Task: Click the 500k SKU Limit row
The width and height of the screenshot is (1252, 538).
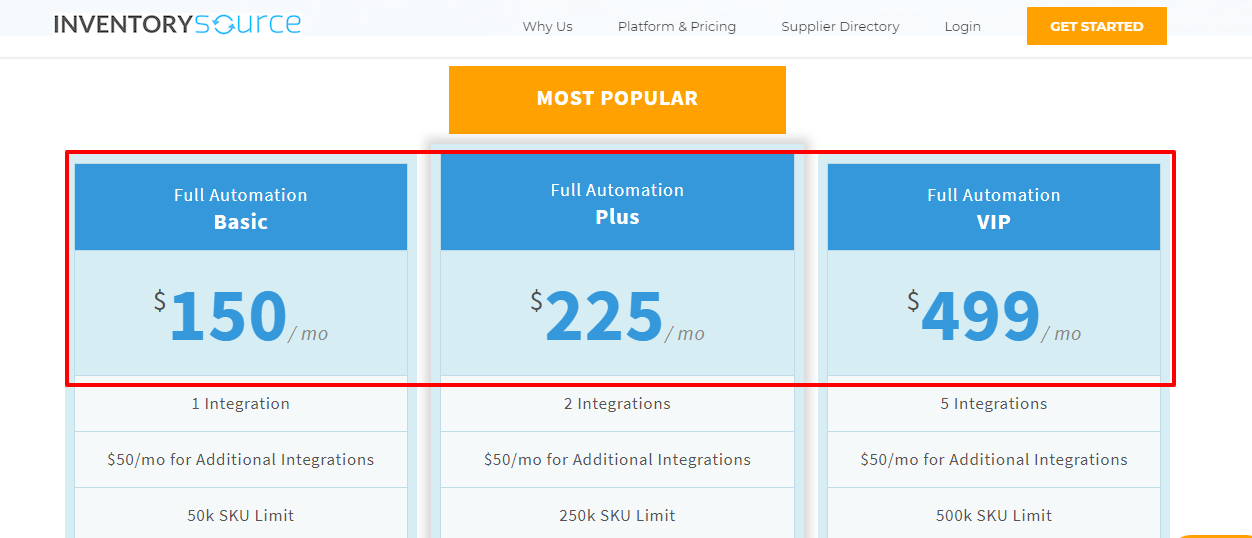Action: coord(994,516)
